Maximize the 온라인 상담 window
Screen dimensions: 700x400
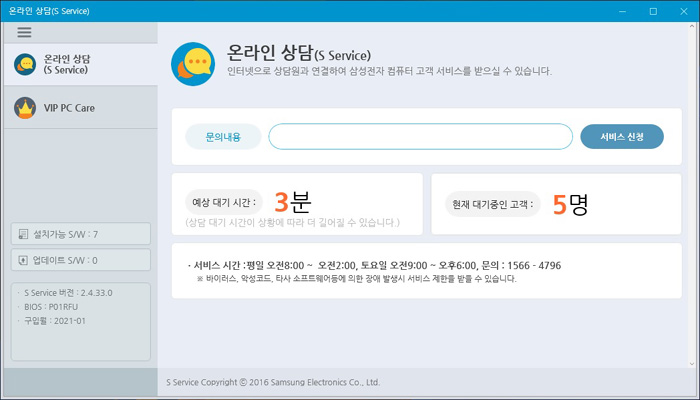[x=653, y=11]
